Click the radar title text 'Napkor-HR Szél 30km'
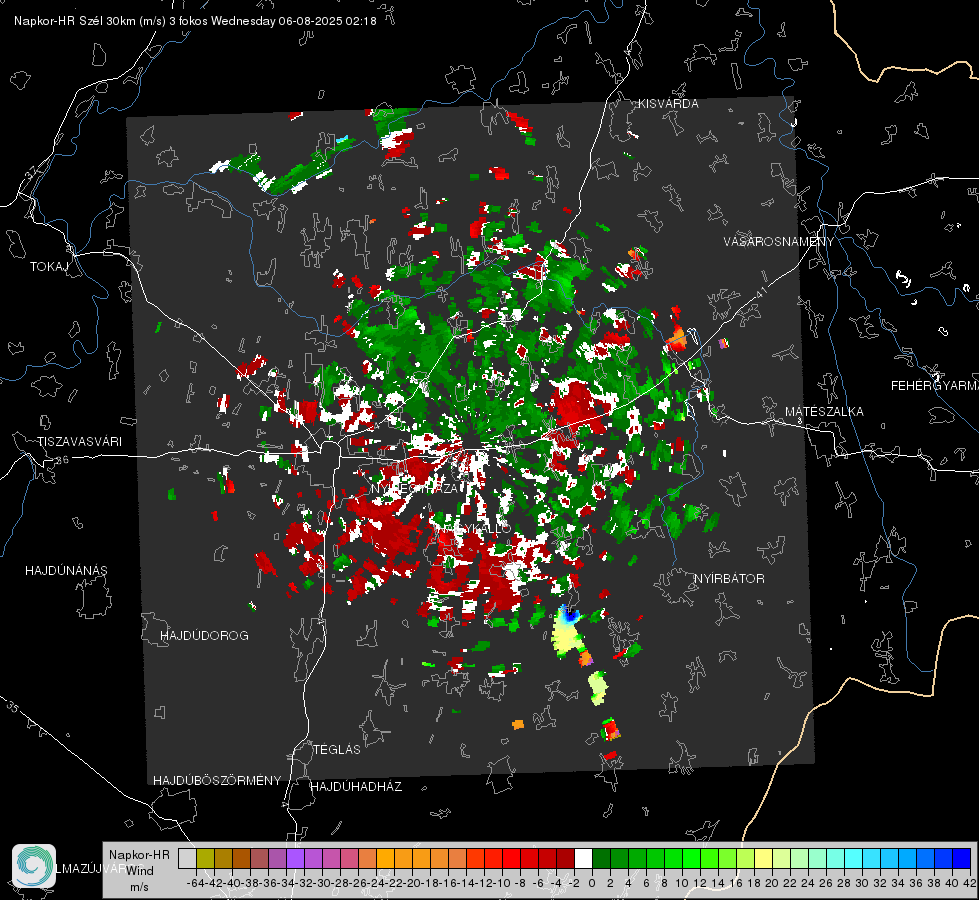 point(76,21)
